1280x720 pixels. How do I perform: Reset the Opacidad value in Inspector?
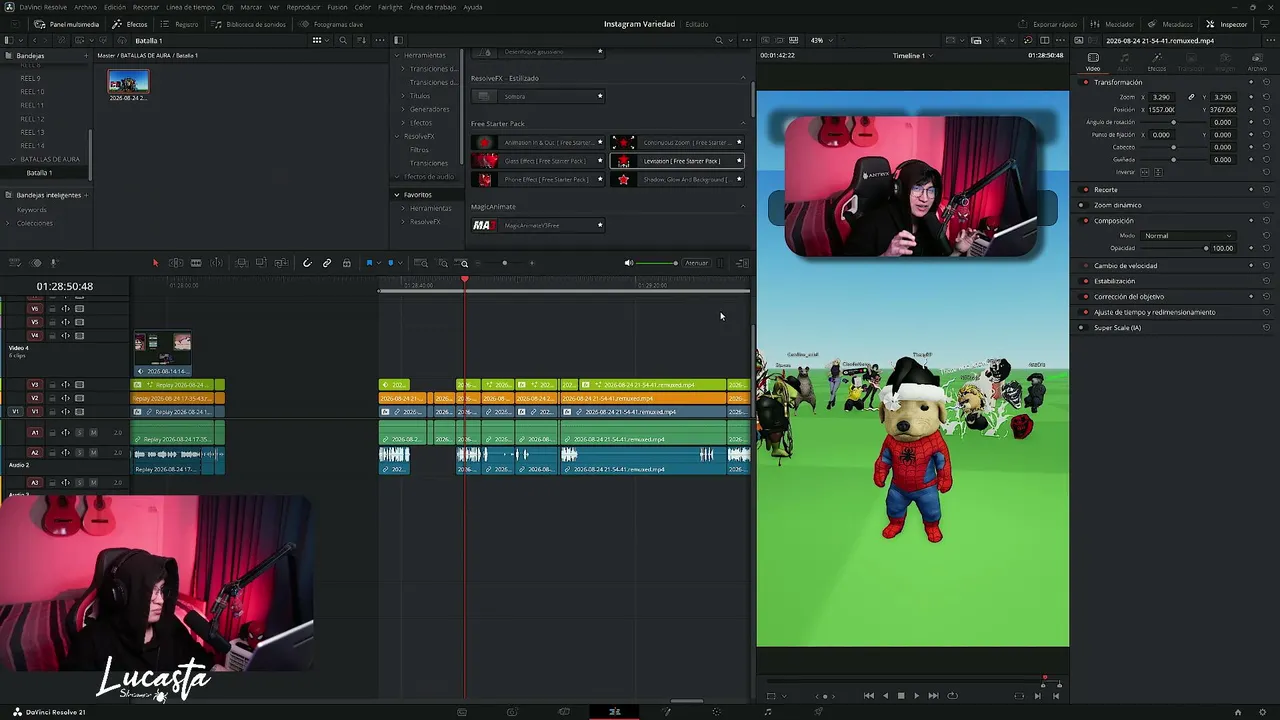click(x=1266, y=248)
